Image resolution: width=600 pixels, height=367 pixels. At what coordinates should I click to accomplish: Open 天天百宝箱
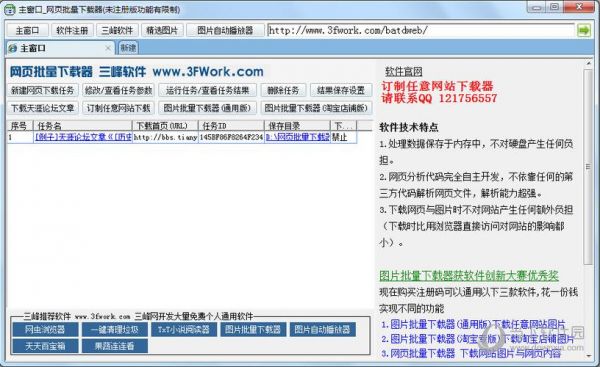(x=45, y=346)
